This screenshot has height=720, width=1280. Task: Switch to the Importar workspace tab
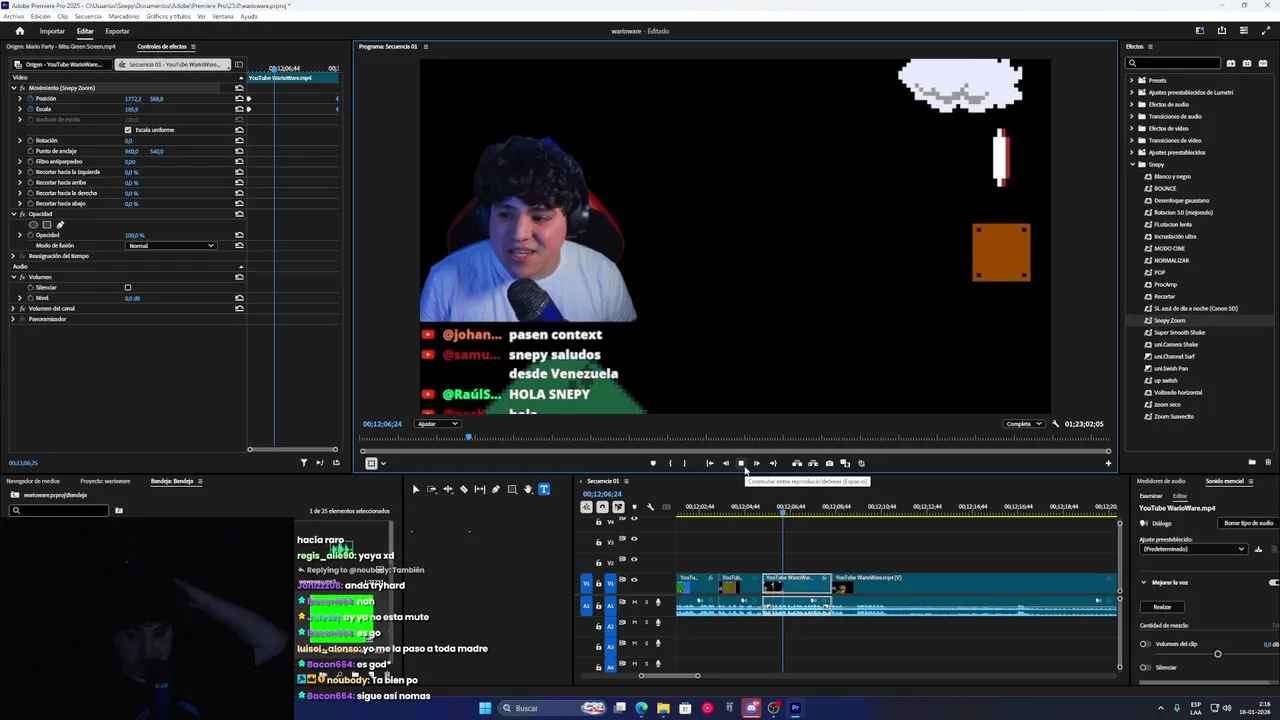(x=52, y=31)
